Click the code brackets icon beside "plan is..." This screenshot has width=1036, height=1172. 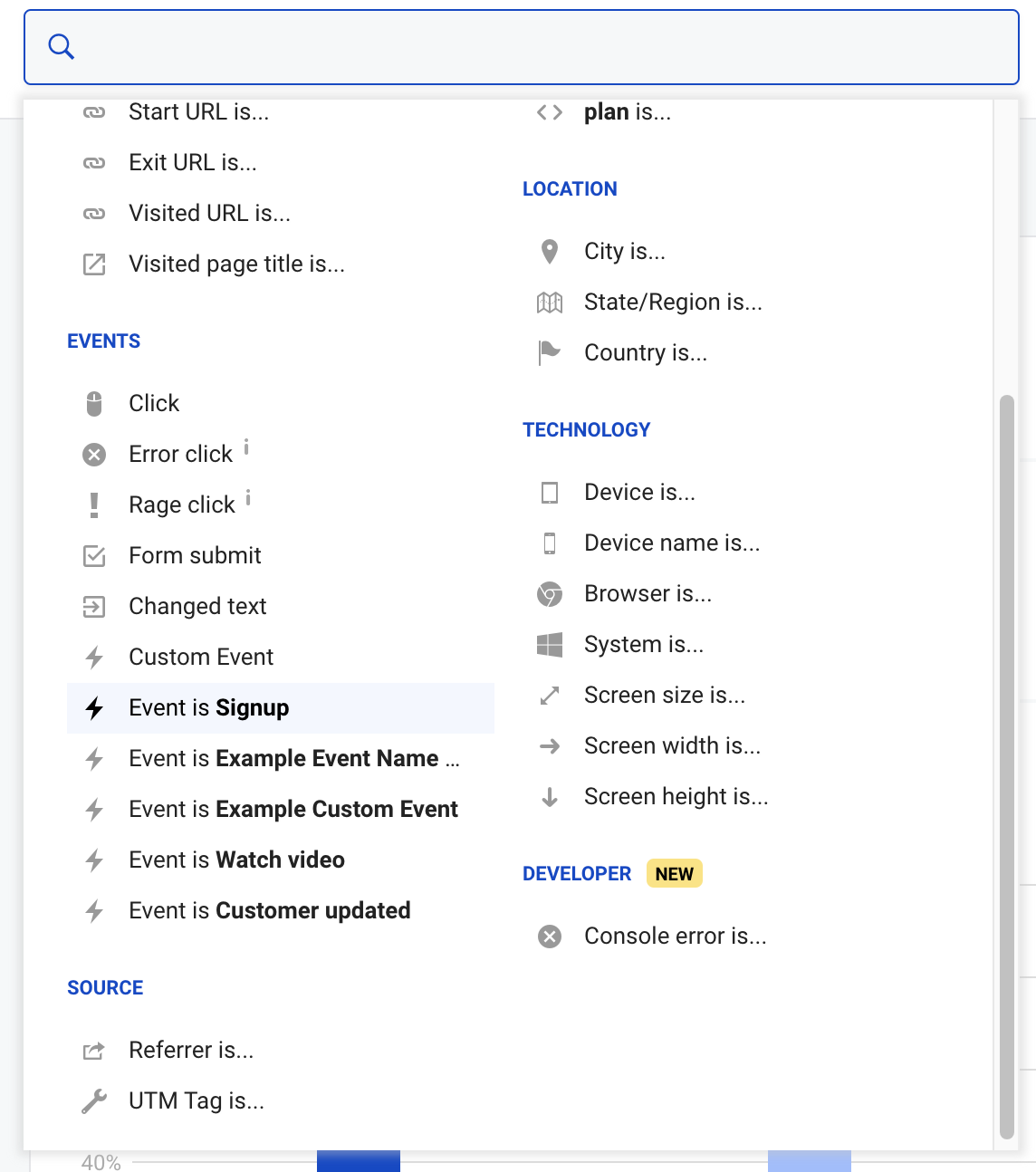pyautogui.click(x=549, y=111)
